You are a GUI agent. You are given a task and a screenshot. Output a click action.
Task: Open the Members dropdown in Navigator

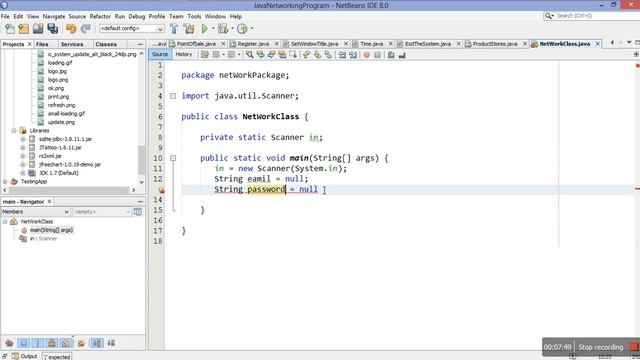click(x=36, y=211)
